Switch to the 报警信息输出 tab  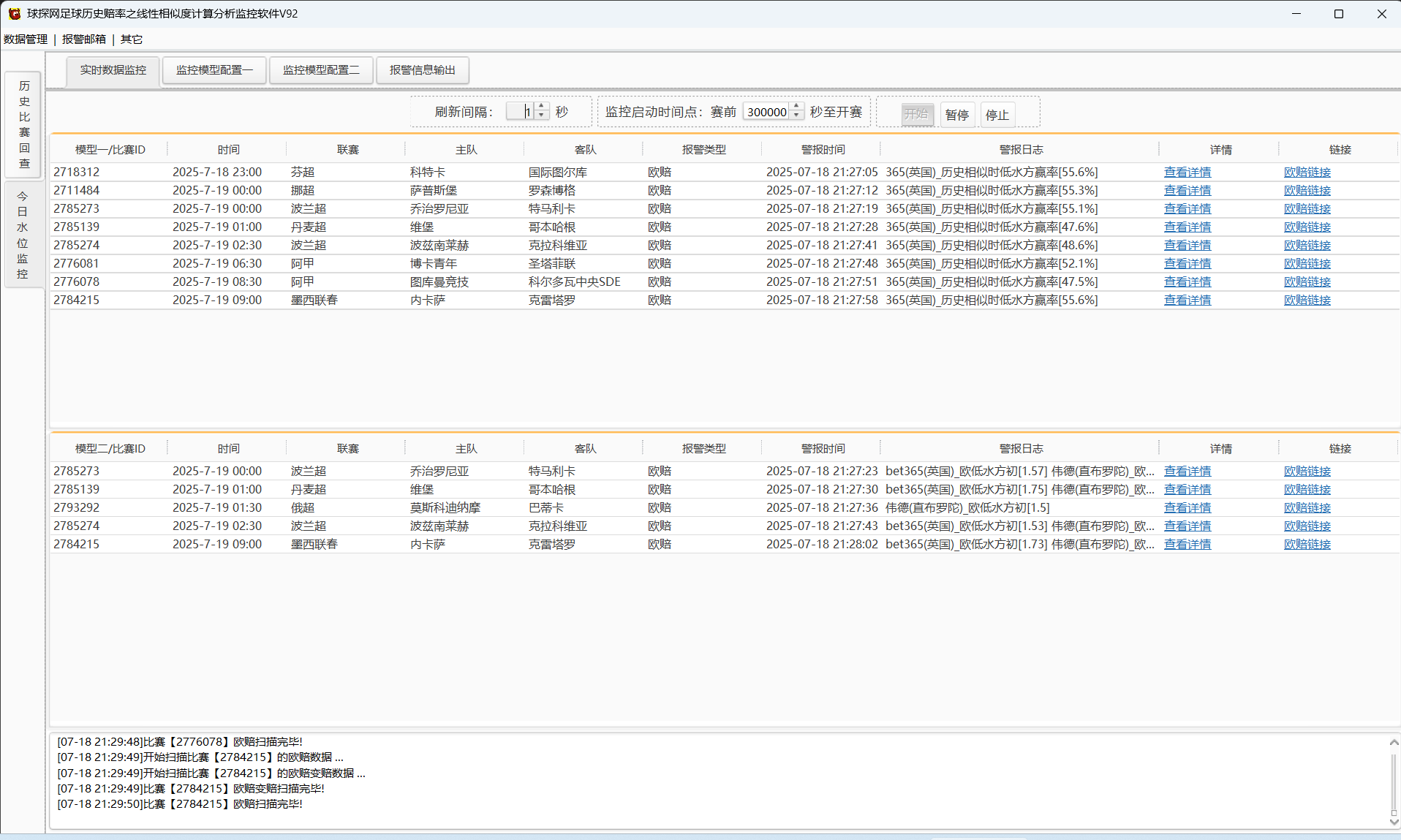[x=423, y=70]
